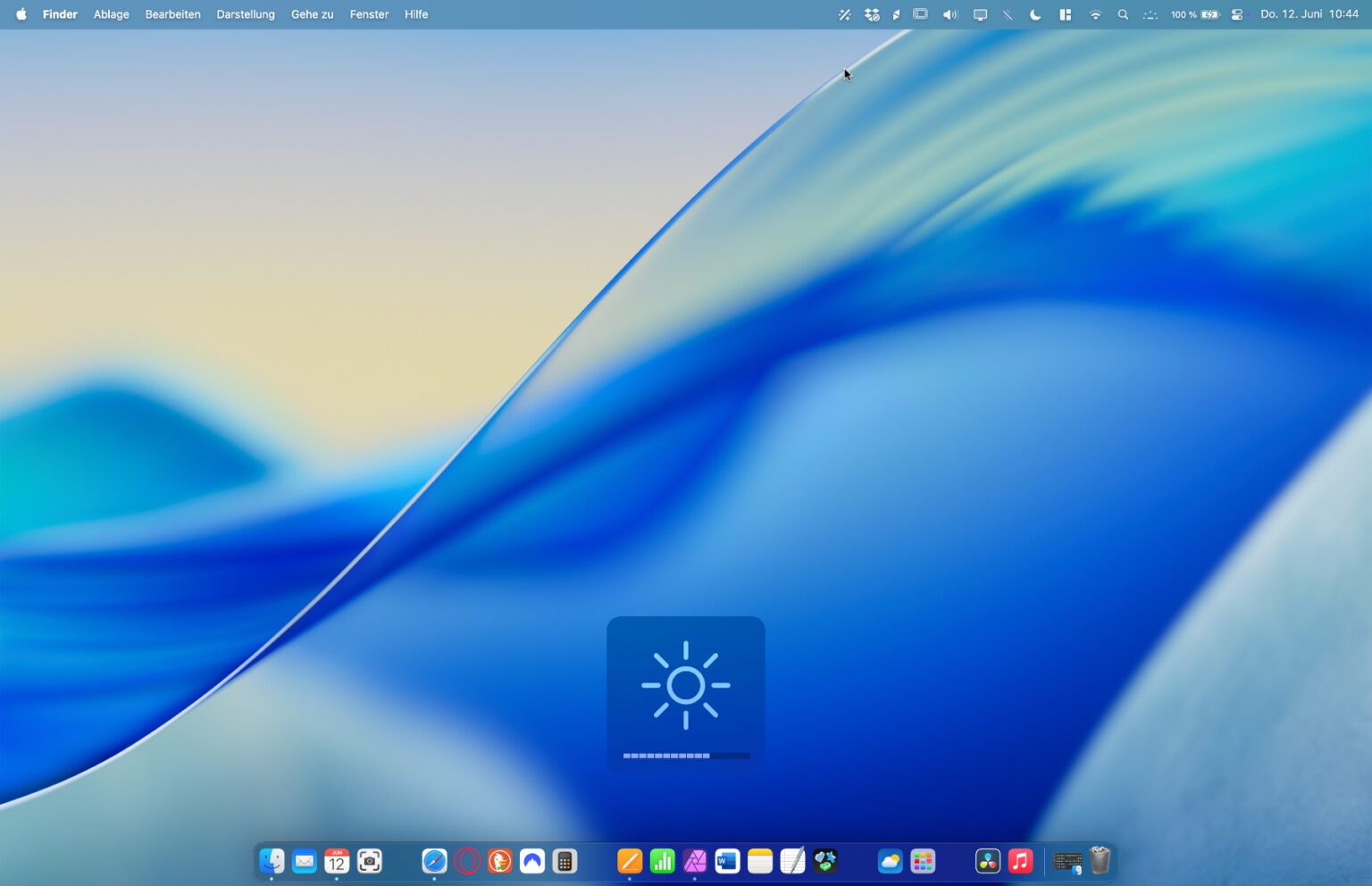Mute sound via the speaker menu bar icon
Screen dimensions: 1372x886
point(949,14)
